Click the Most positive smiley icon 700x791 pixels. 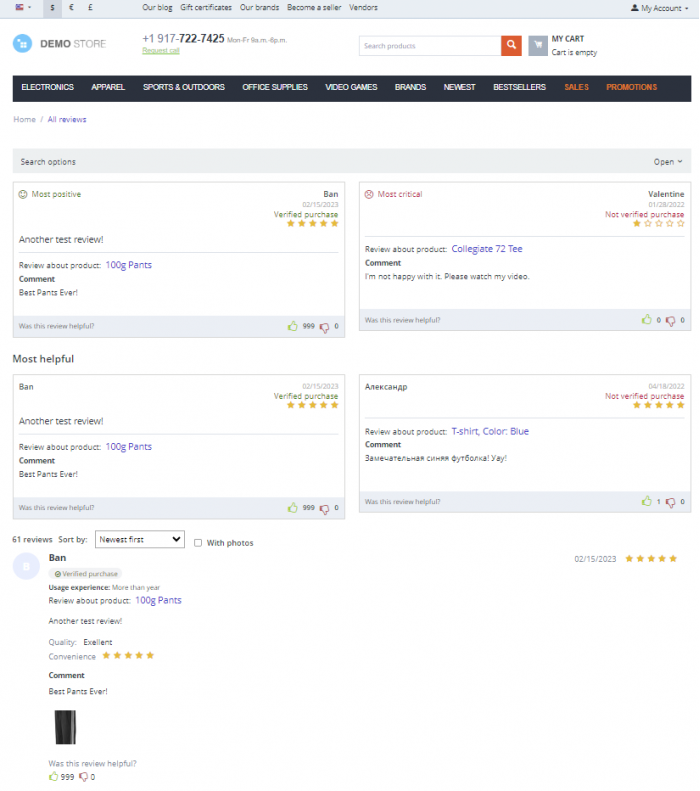click(x=23, y=194)
